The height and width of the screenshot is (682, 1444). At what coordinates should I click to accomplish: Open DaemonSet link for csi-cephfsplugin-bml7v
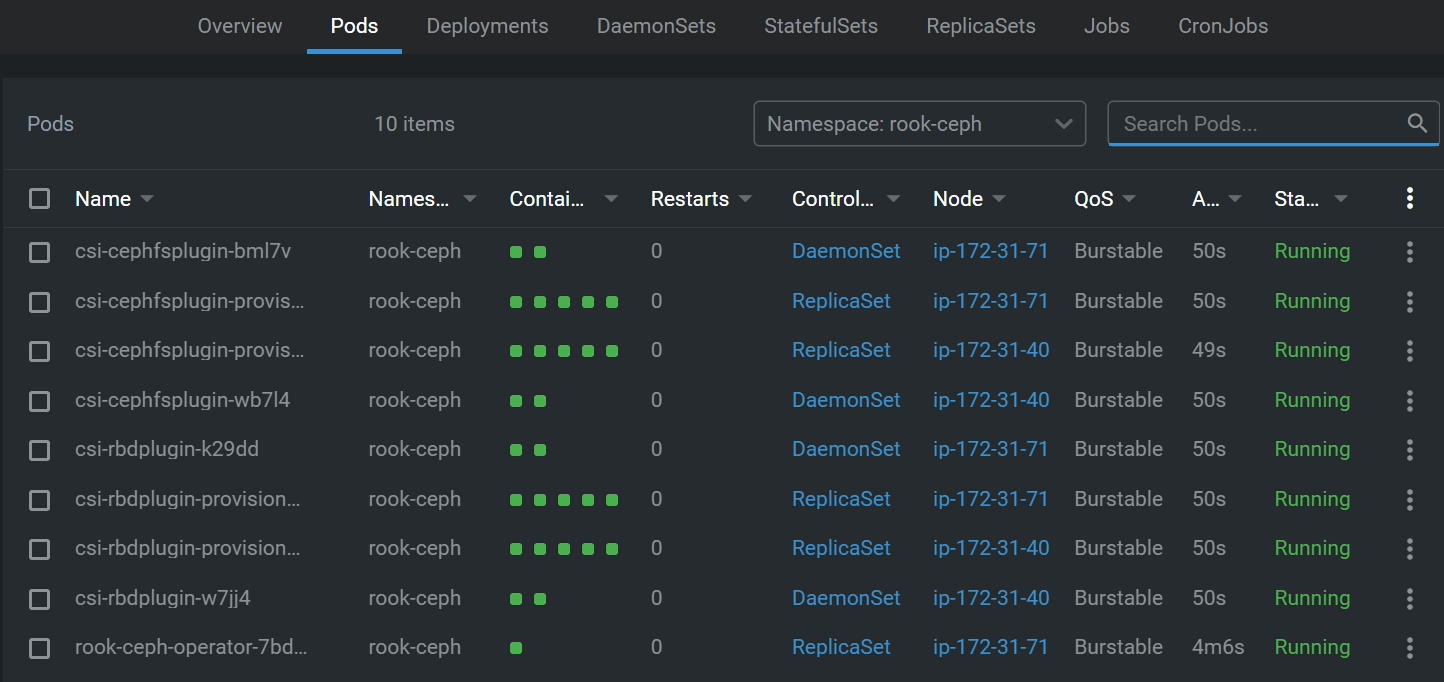click(x=846, y=252)
